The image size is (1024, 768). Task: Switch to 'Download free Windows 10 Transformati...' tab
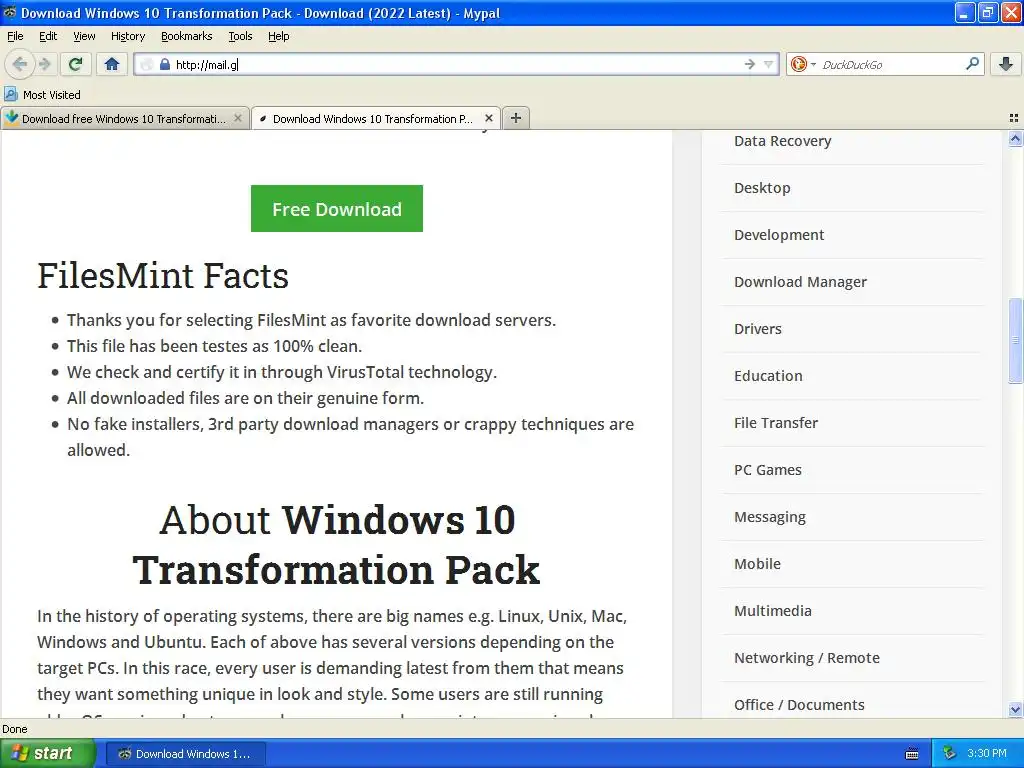[x=125, y=118]
